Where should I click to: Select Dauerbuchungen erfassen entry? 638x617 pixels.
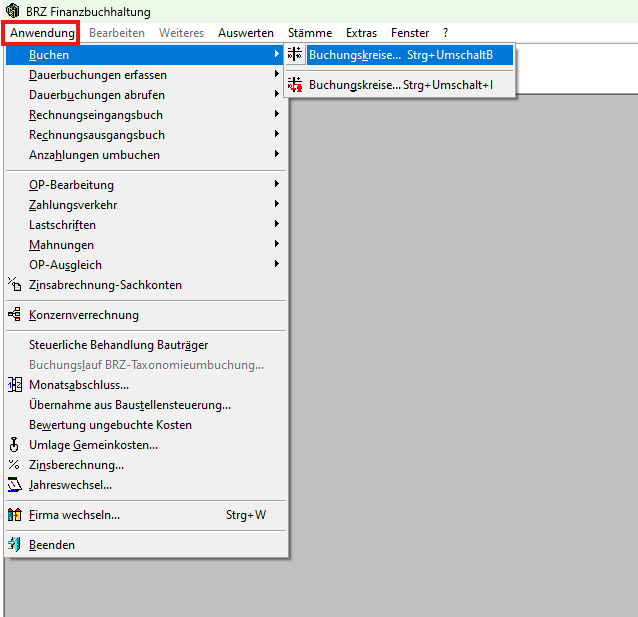(146, 75)
